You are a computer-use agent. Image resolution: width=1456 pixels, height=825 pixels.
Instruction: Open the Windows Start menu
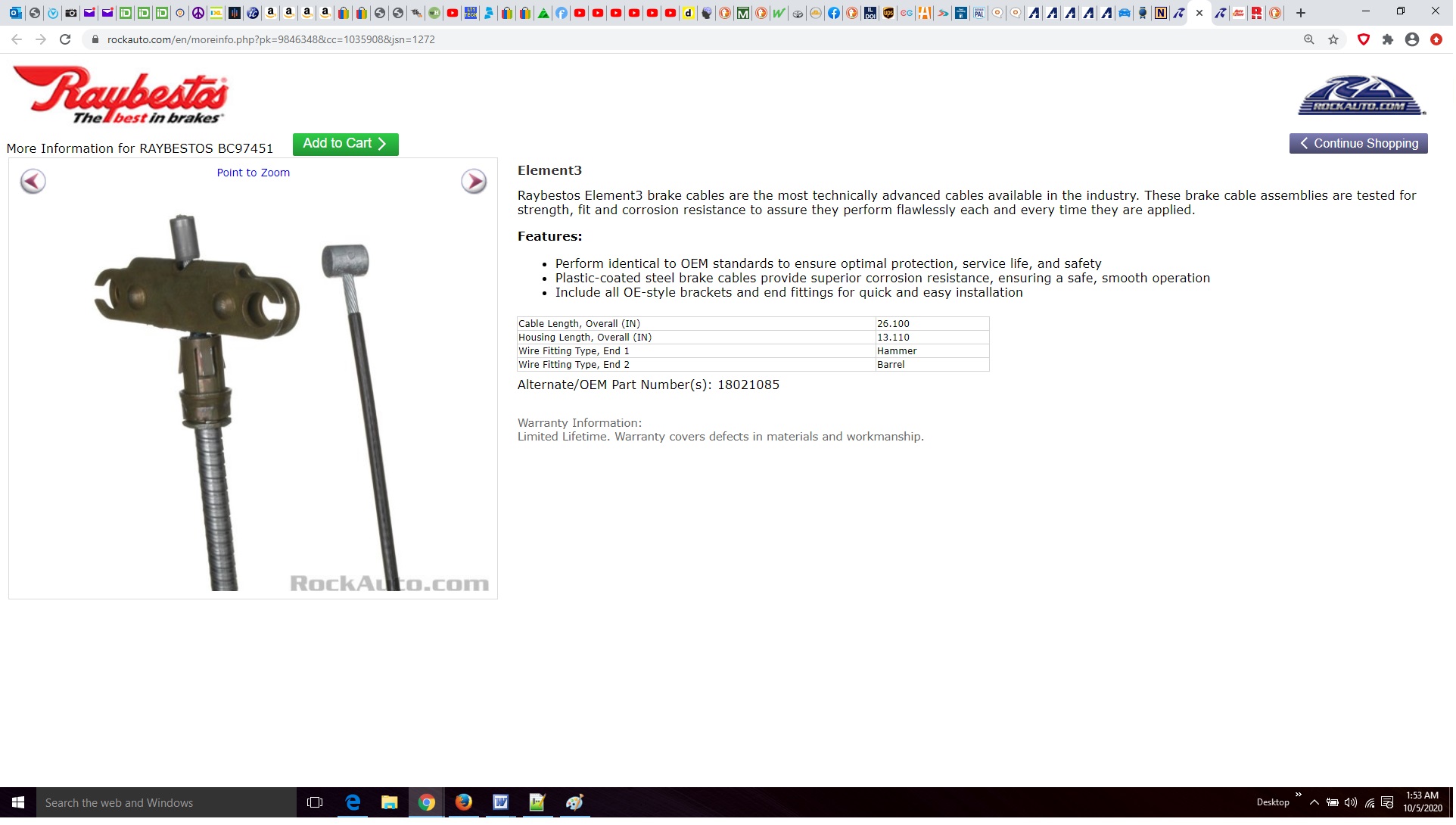tap(18, 804)
